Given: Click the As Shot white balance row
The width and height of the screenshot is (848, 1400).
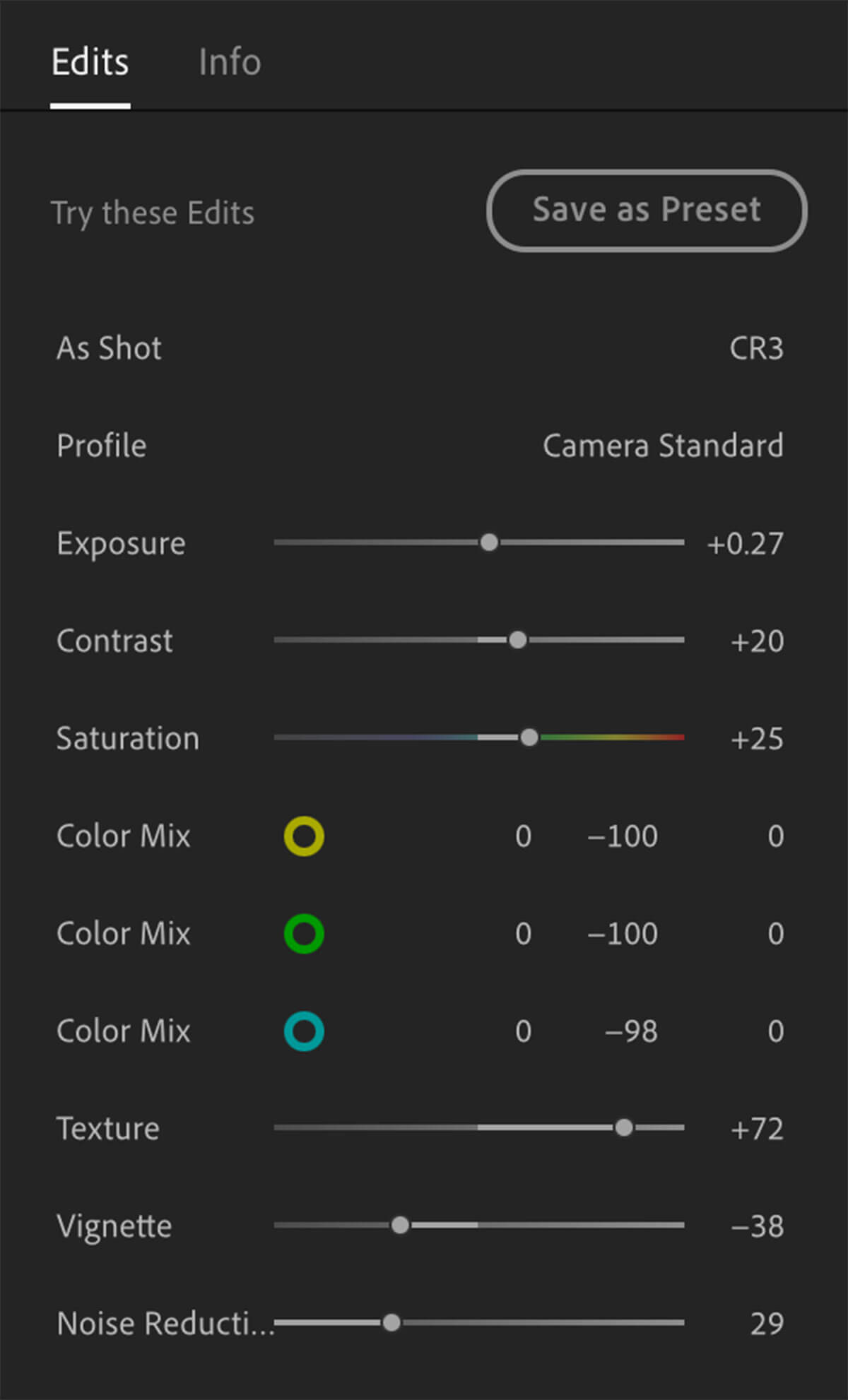Looking at the screenshot, I should (x=110, y=348).
